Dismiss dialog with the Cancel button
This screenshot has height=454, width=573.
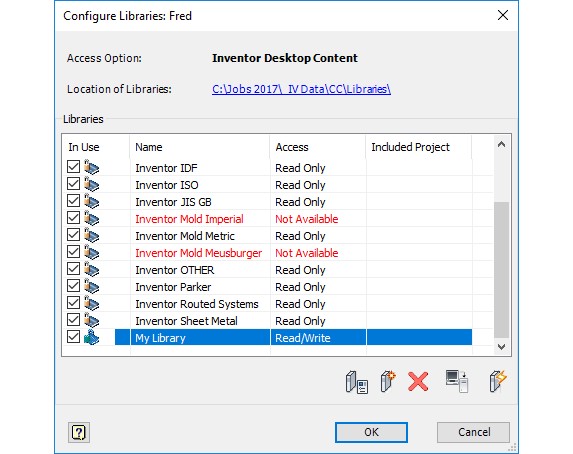point(474,432)
